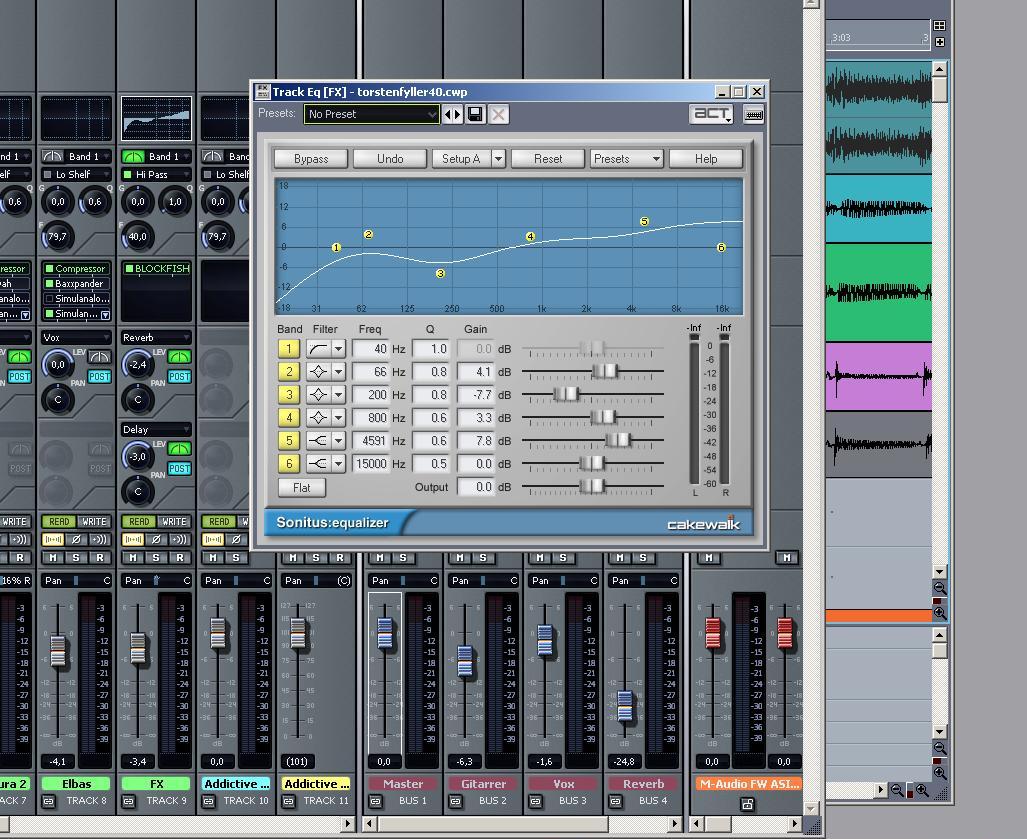
Task: Click the Output gain slider handle
Action: [x=592, y=486]
